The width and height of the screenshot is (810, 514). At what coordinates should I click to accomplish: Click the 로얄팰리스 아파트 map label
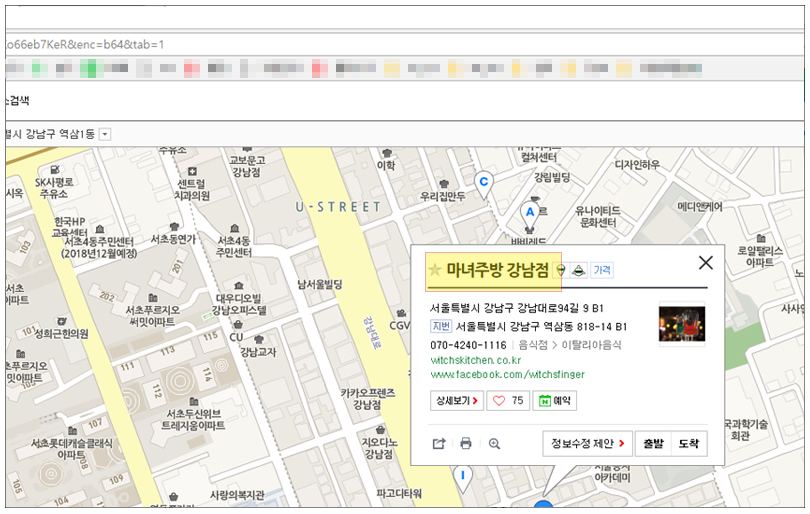760,256
